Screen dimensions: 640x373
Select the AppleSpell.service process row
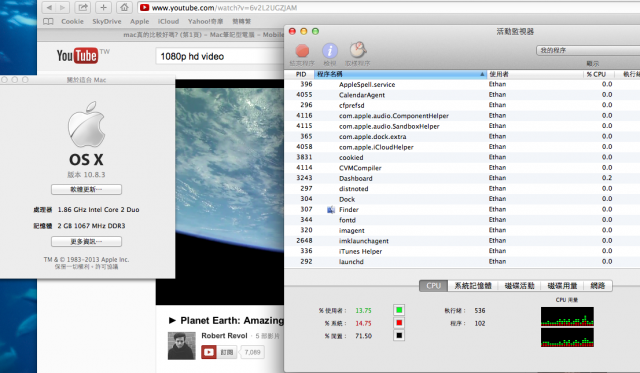coord(462,84)
